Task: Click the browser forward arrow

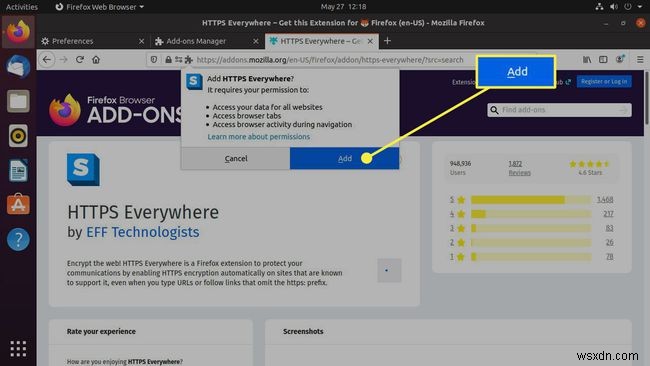Action: [x=63, y=60]
